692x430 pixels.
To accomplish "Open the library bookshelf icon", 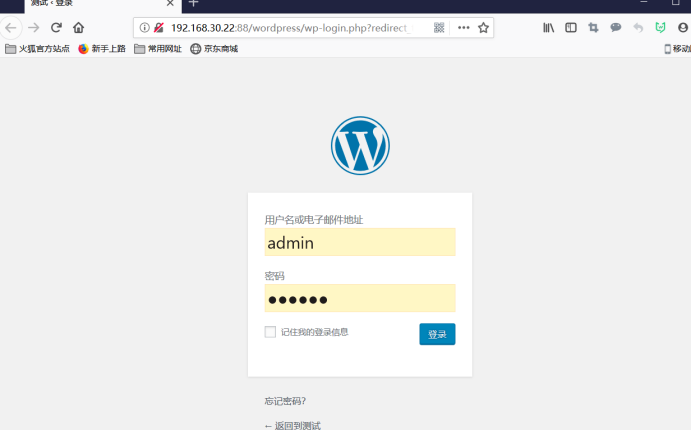I will coord(549,28).
